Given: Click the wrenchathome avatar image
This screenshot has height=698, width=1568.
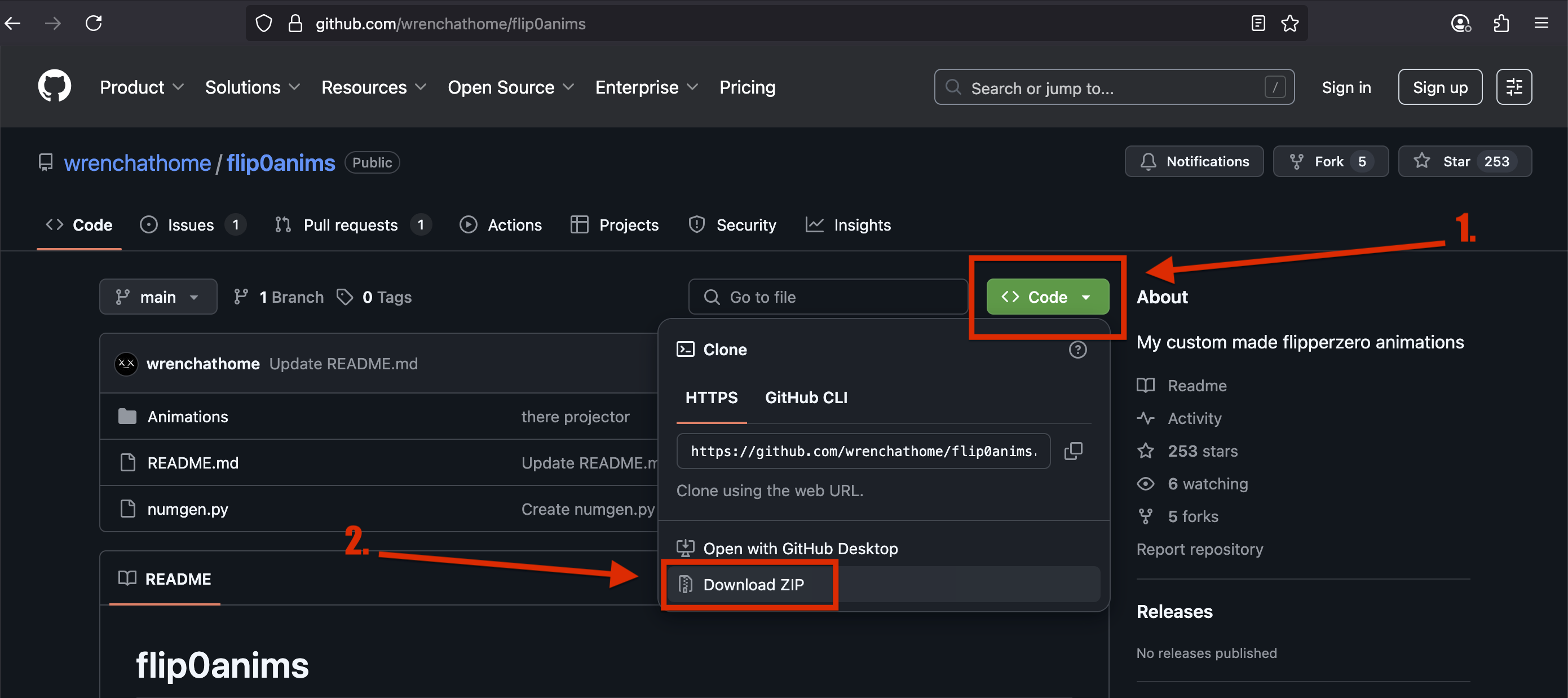Looking at the screenshot, I should point(126,364).
